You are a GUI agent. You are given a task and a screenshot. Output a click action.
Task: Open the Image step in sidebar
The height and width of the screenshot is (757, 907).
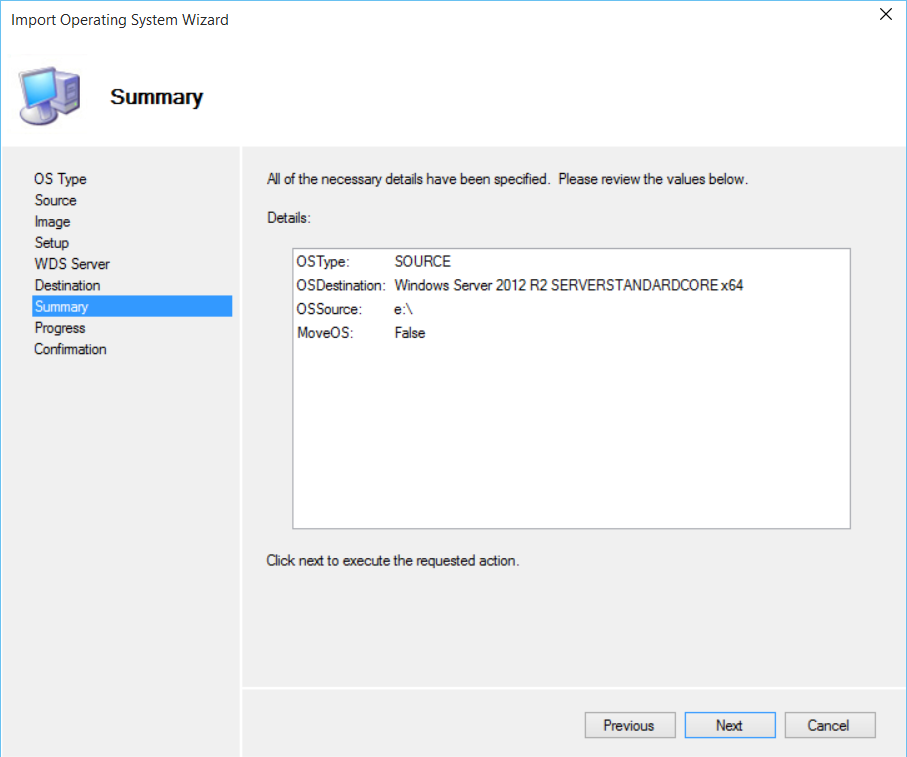pos(52,222)
